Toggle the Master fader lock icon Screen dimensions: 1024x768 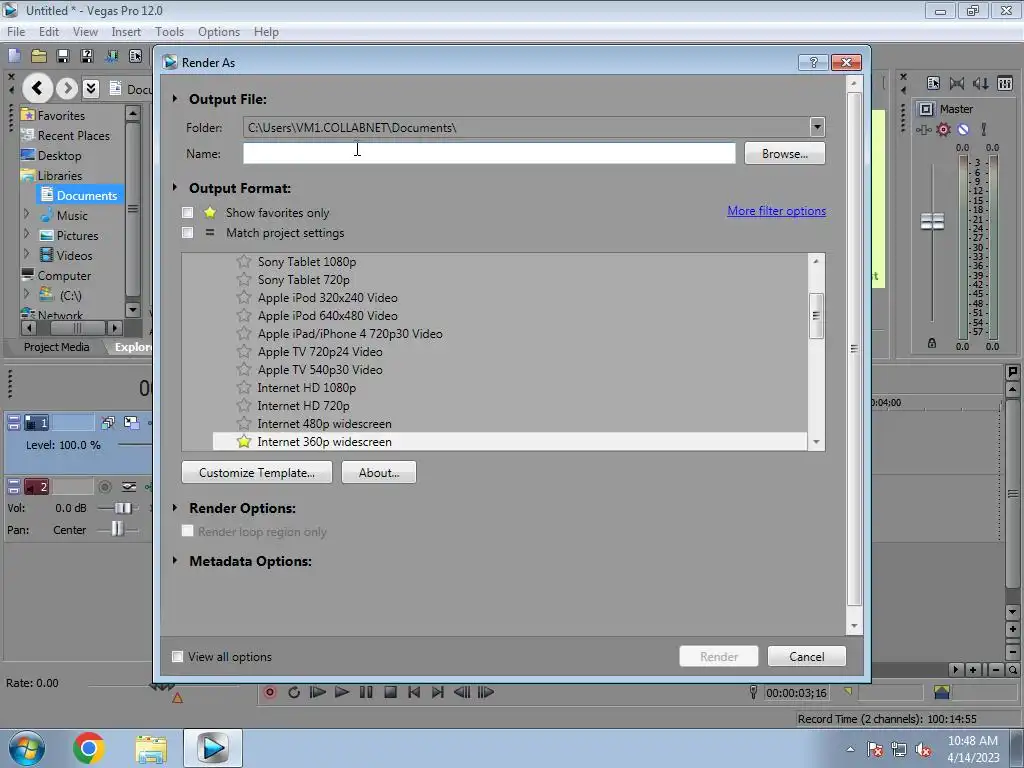coord(932,343)
